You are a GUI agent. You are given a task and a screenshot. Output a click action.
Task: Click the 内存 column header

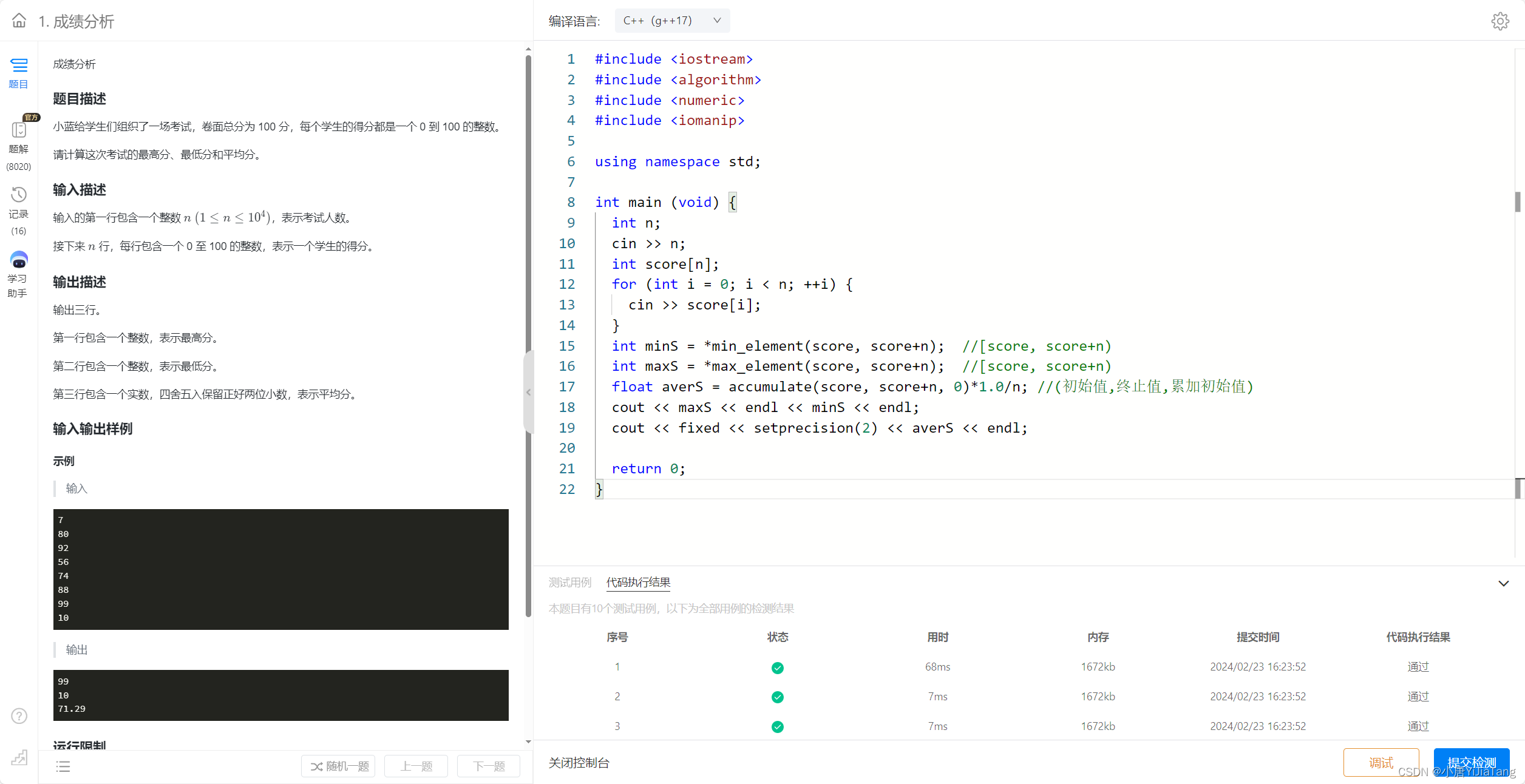point(1098,637)
